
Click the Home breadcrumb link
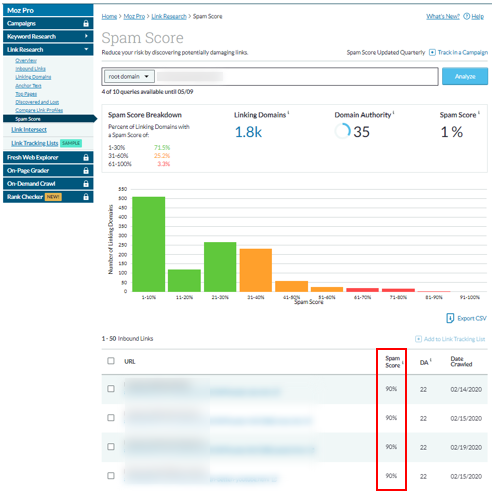tap(109, 16)
